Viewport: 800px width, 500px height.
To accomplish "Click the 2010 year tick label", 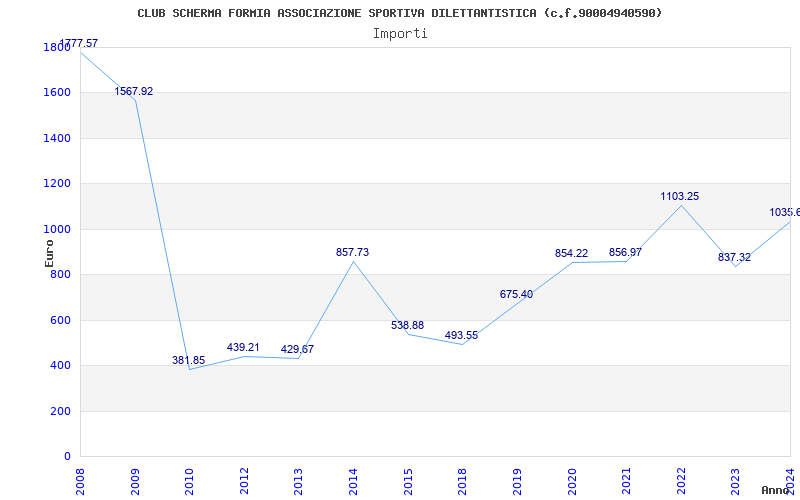I will [189, 482].
